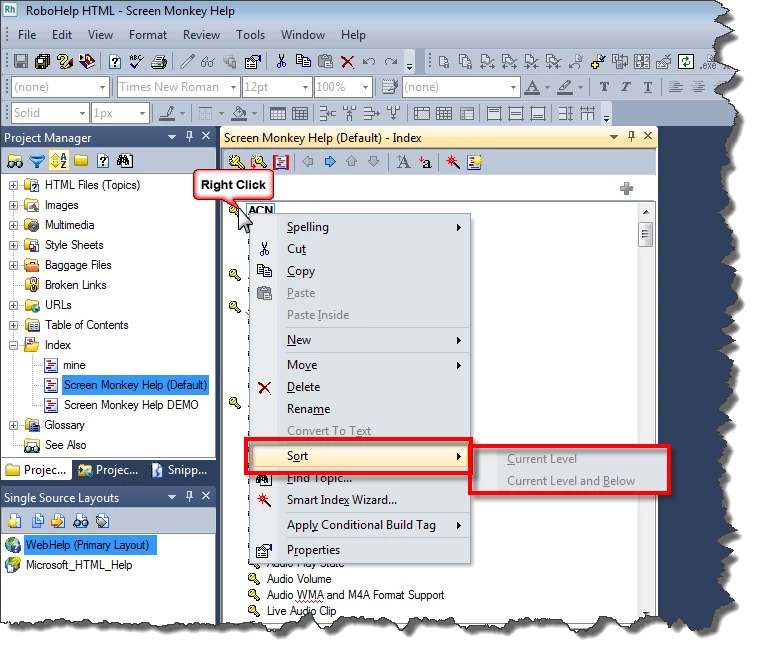Click the binoculars icon in Project Manager
Image resolution: width=761 pixels, height=656 pixels.
(15, 161)
